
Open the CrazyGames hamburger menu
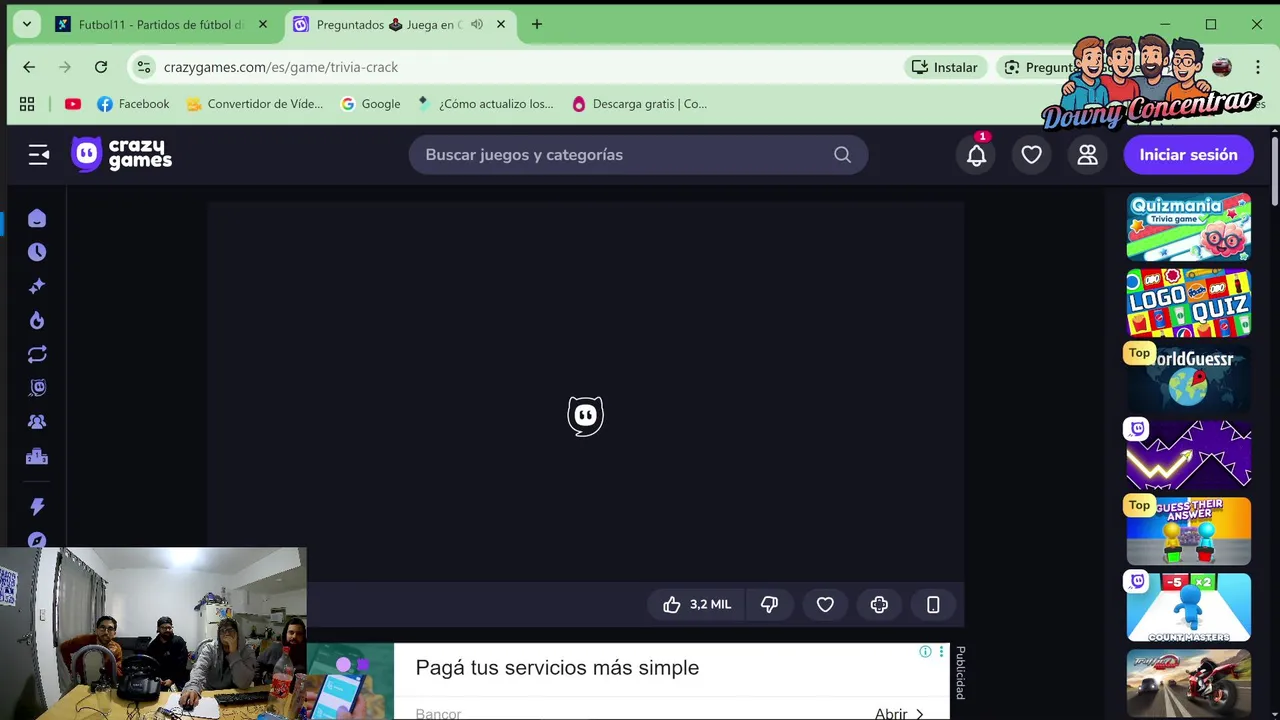(38, 154)
